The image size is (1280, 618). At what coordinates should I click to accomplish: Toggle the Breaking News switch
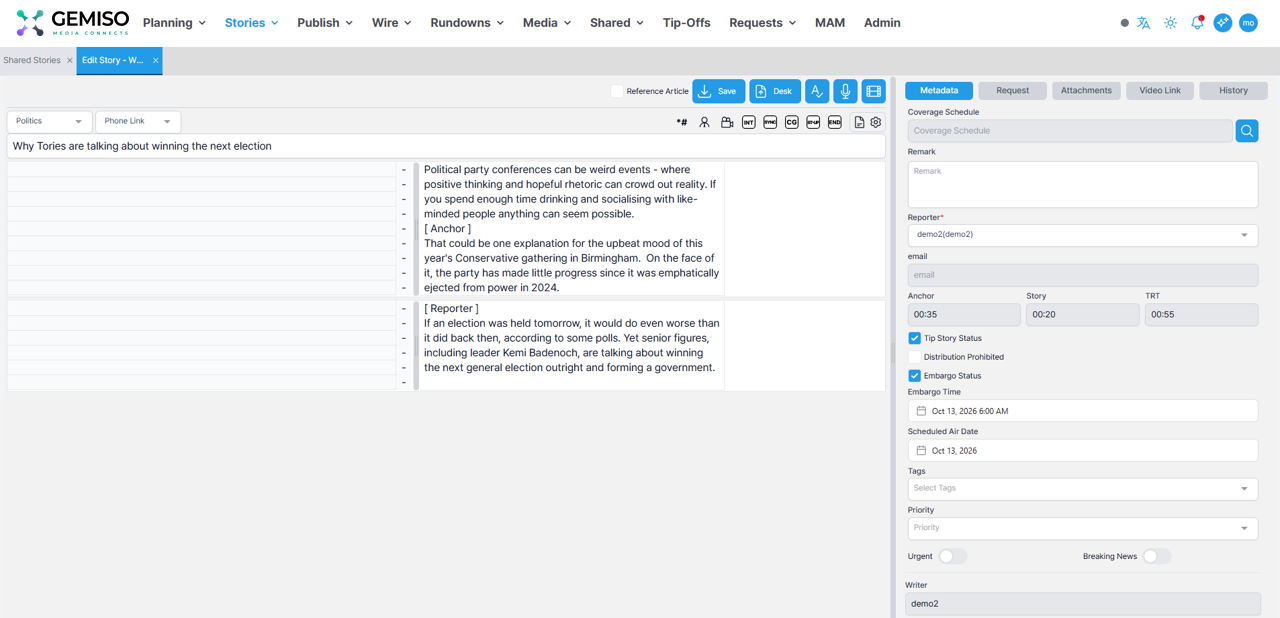coord(1157,556)
